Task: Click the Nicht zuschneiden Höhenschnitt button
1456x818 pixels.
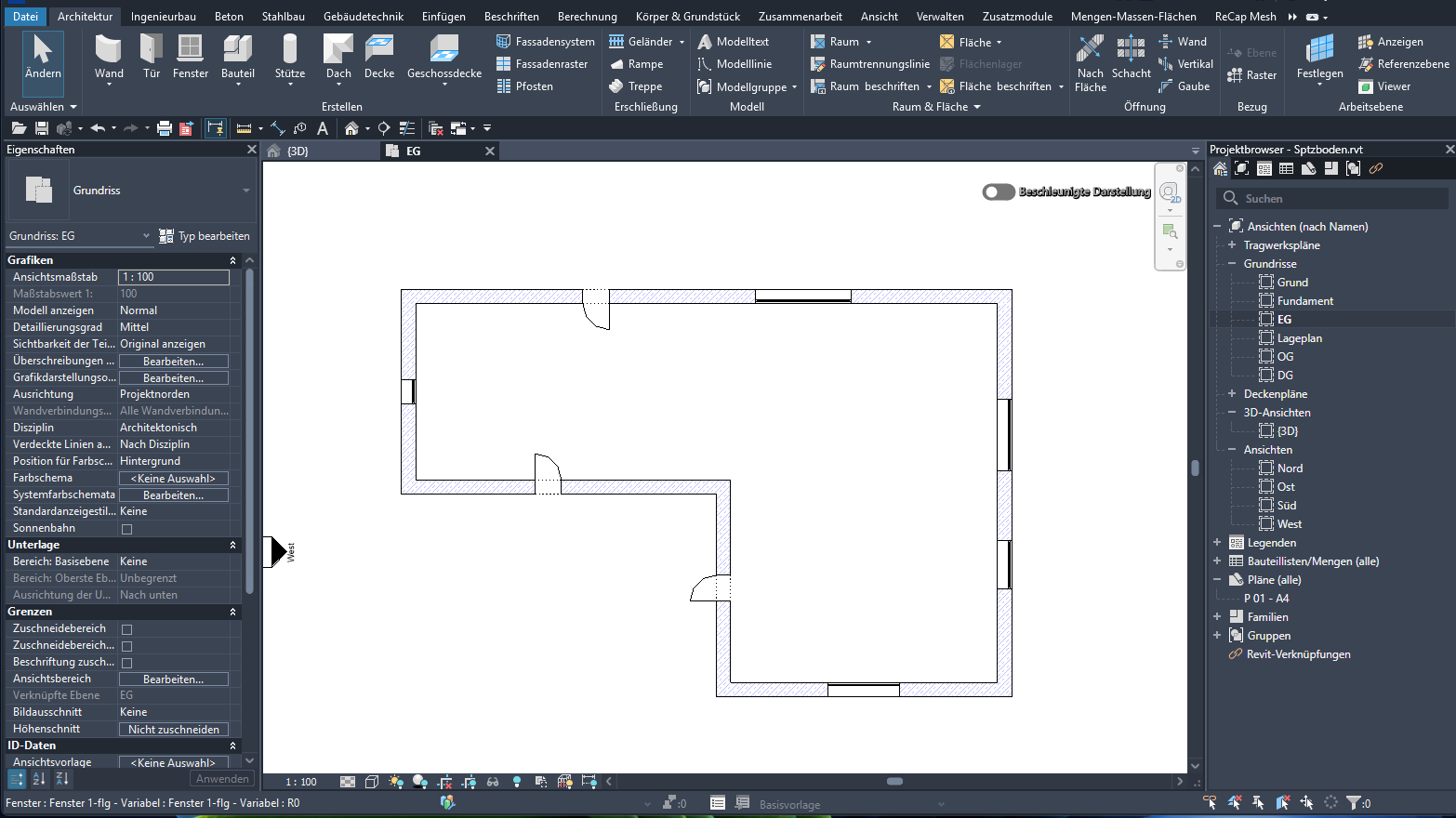Action: point(174,730)
